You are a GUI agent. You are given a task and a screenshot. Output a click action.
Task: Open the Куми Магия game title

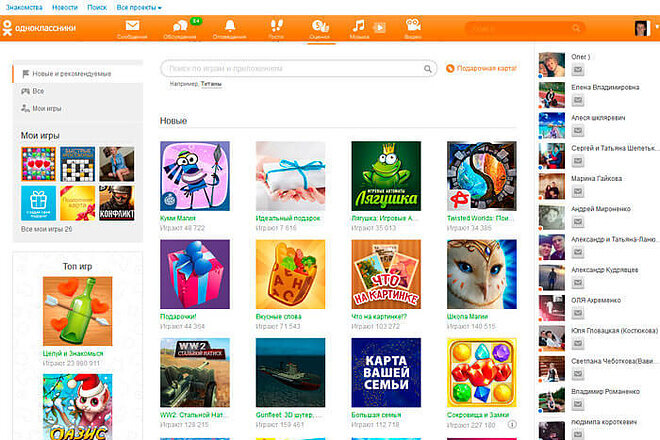coord(178,218)
